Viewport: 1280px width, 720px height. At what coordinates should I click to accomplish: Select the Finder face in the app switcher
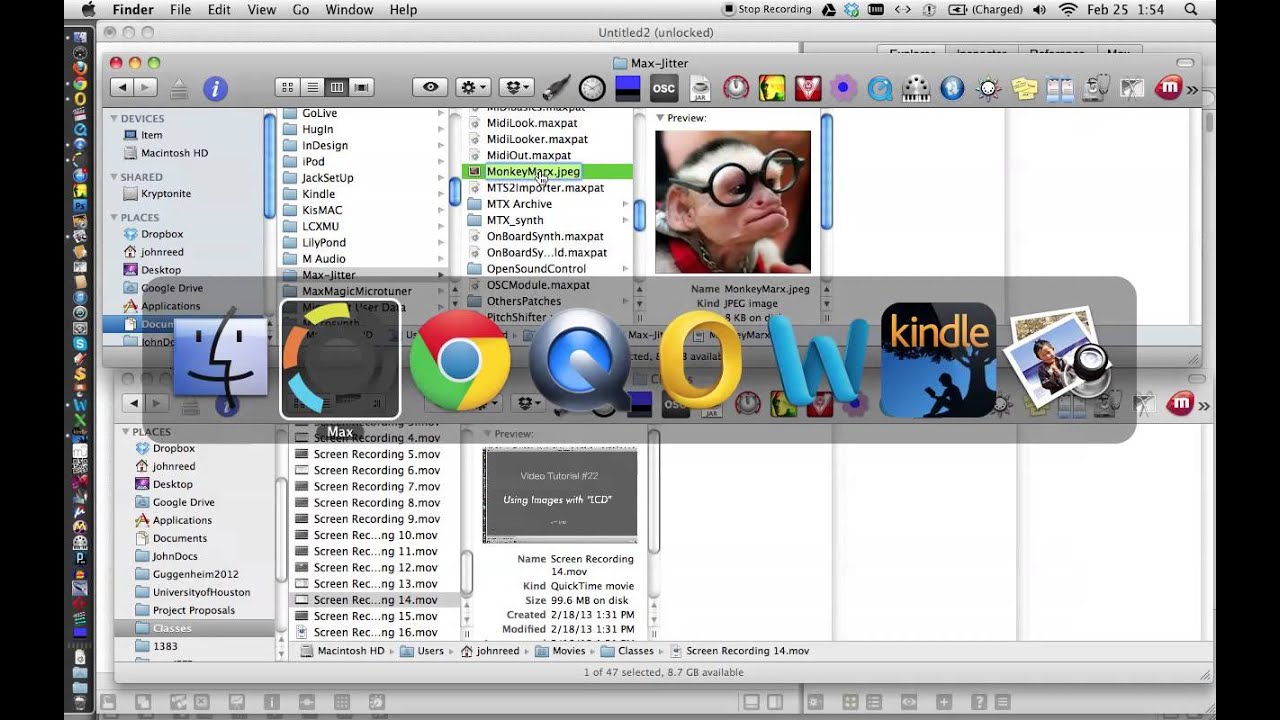[x=221, y=357]
